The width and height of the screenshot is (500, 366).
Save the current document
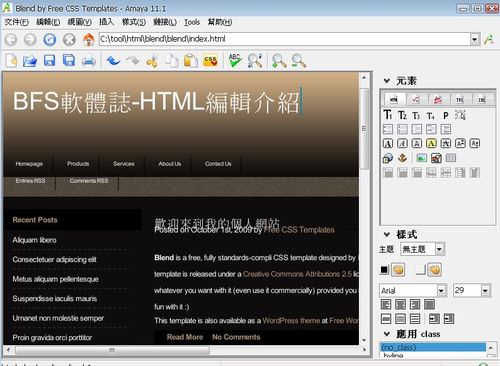click(x=49, y=61)
